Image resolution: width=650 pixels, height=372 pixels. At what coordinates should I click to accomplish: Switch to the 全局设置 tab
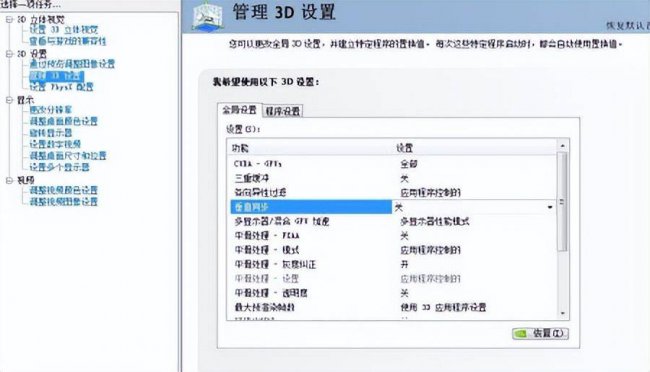(240, 110)
